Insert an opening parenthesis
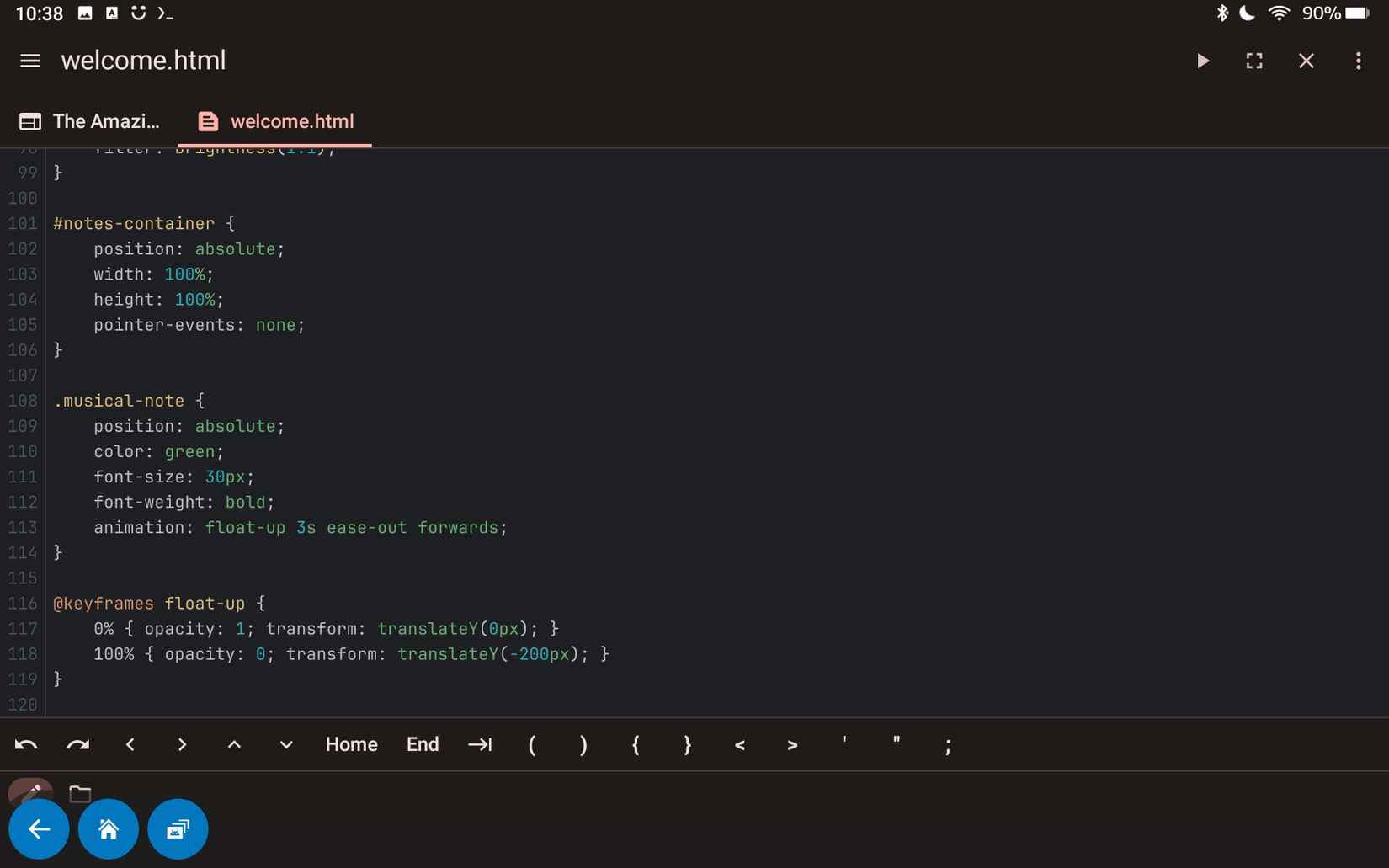The image size is (1389, 868). [532, 744]
